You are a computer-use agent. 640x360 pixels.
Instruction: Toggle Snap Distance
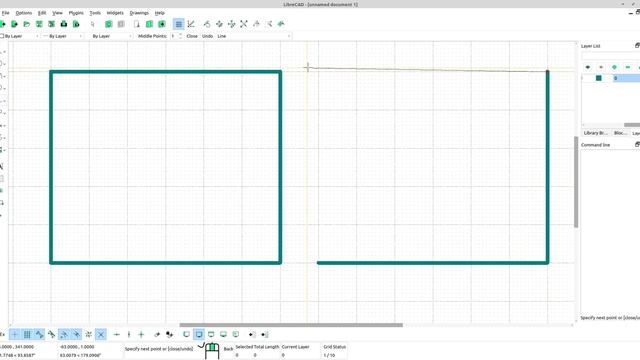tap(89, 335)
